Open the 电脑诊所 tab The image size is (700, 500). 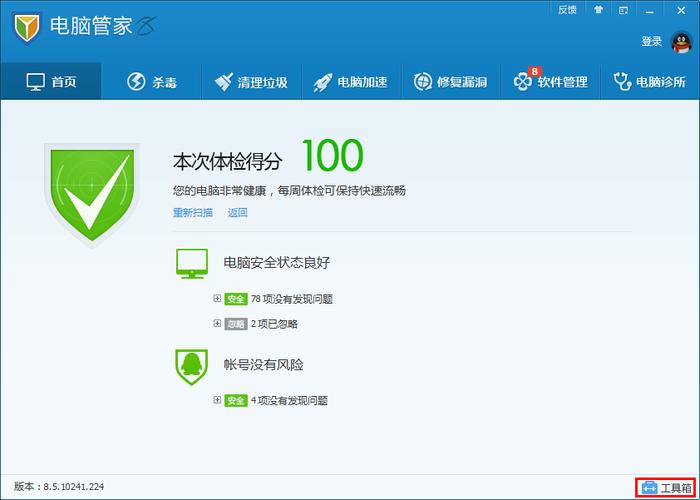coord(650,82)
